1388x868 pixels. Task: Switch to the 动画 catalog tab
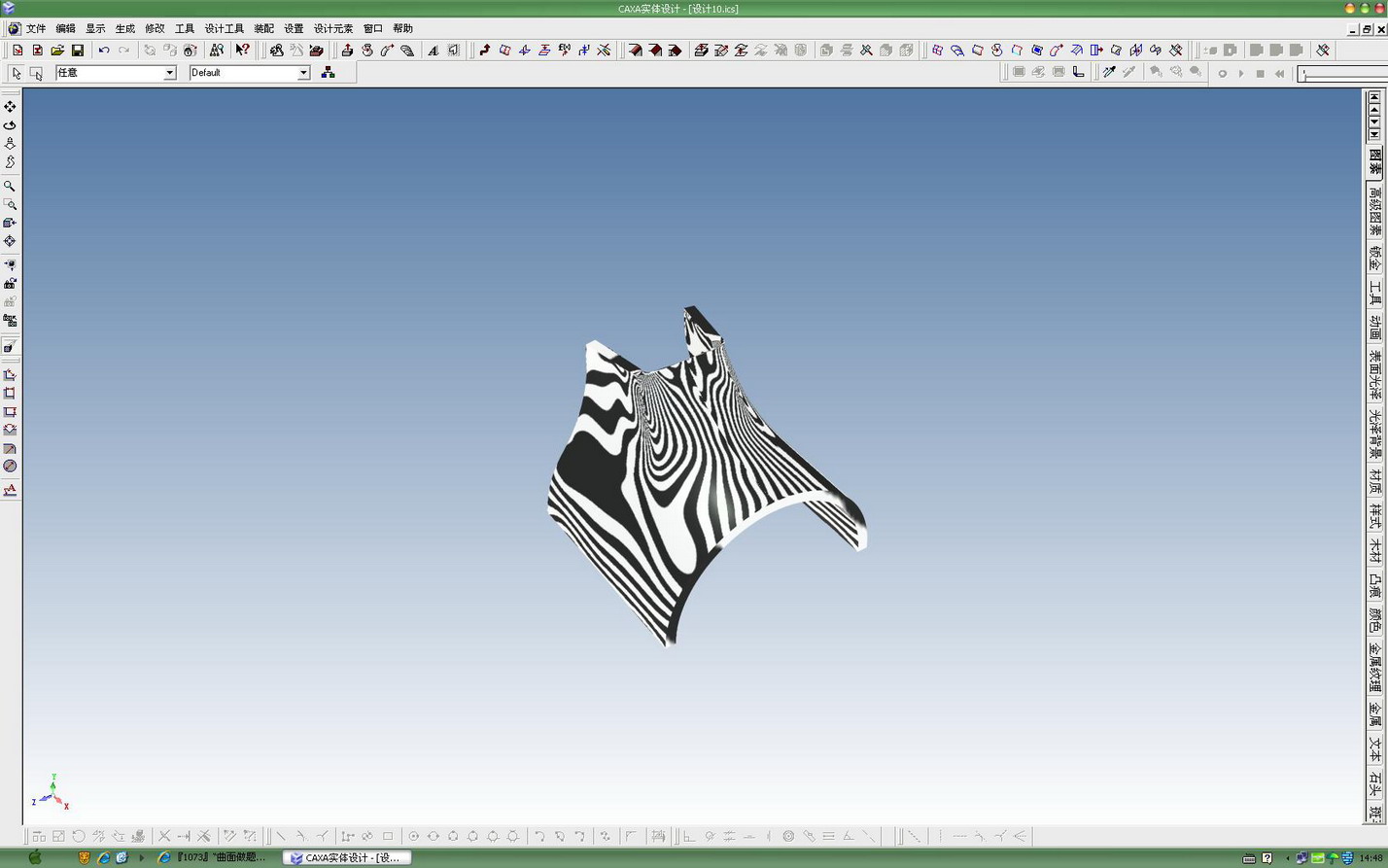1374,327
